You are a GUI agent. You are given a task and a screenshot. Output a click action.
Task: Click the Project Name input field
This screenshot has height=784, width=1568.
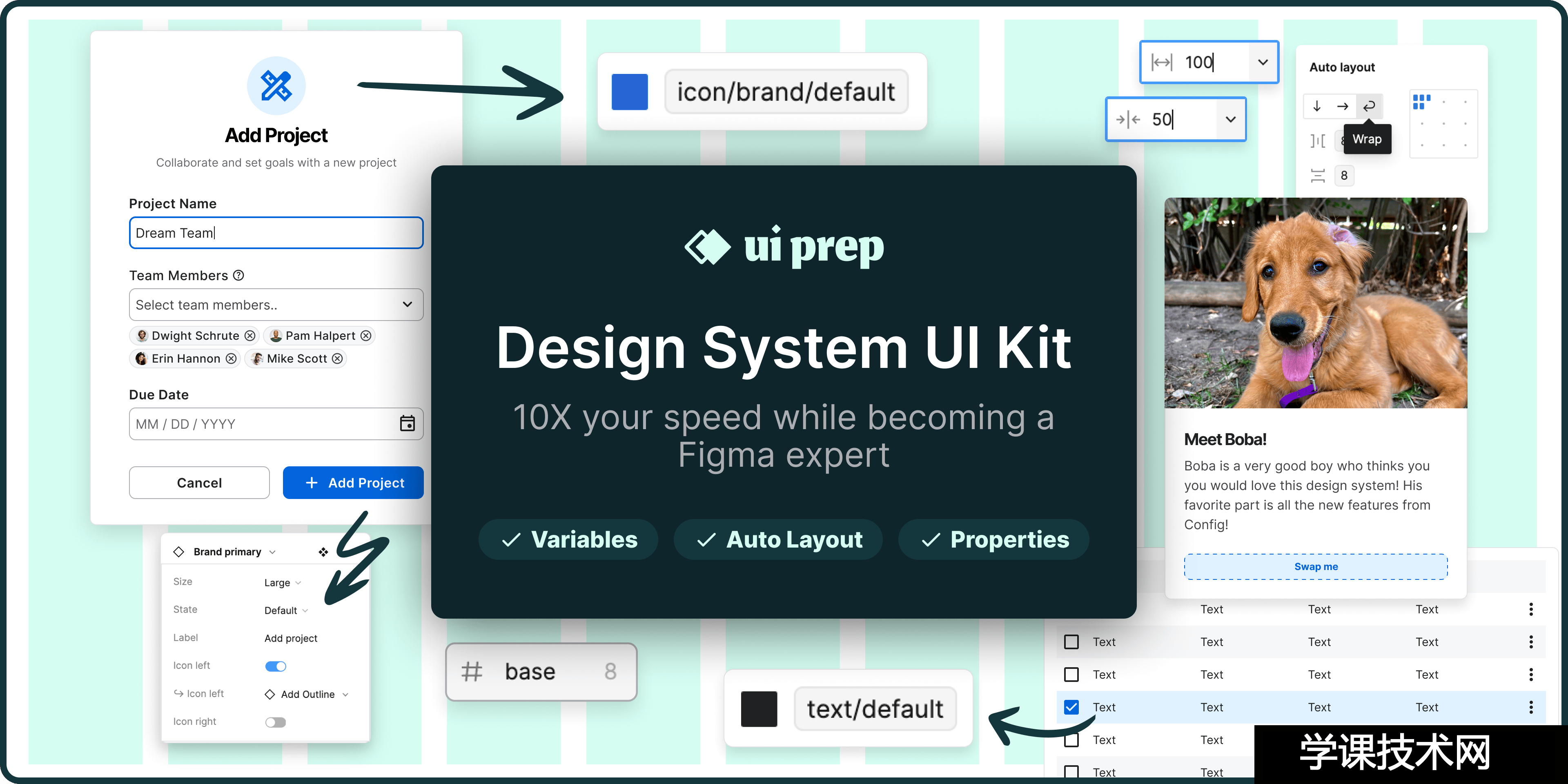275,233
